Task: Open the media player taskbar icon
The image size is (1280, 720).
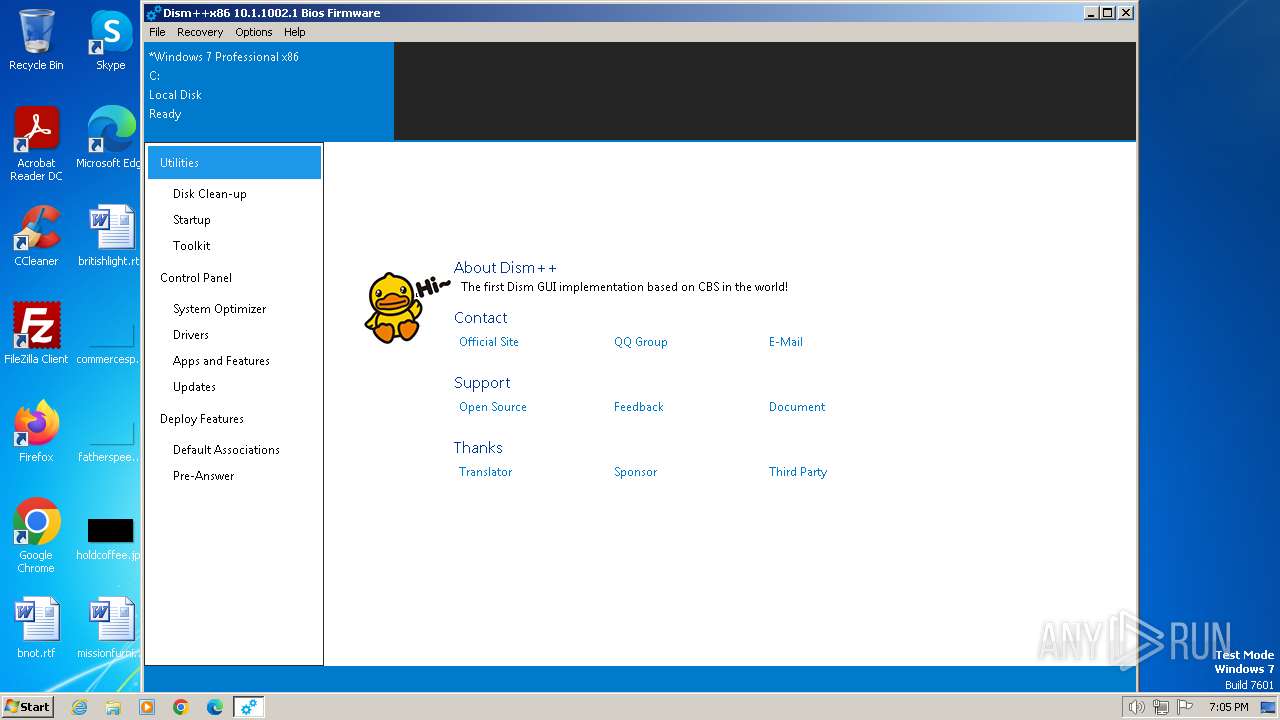Action: (147, 707)
